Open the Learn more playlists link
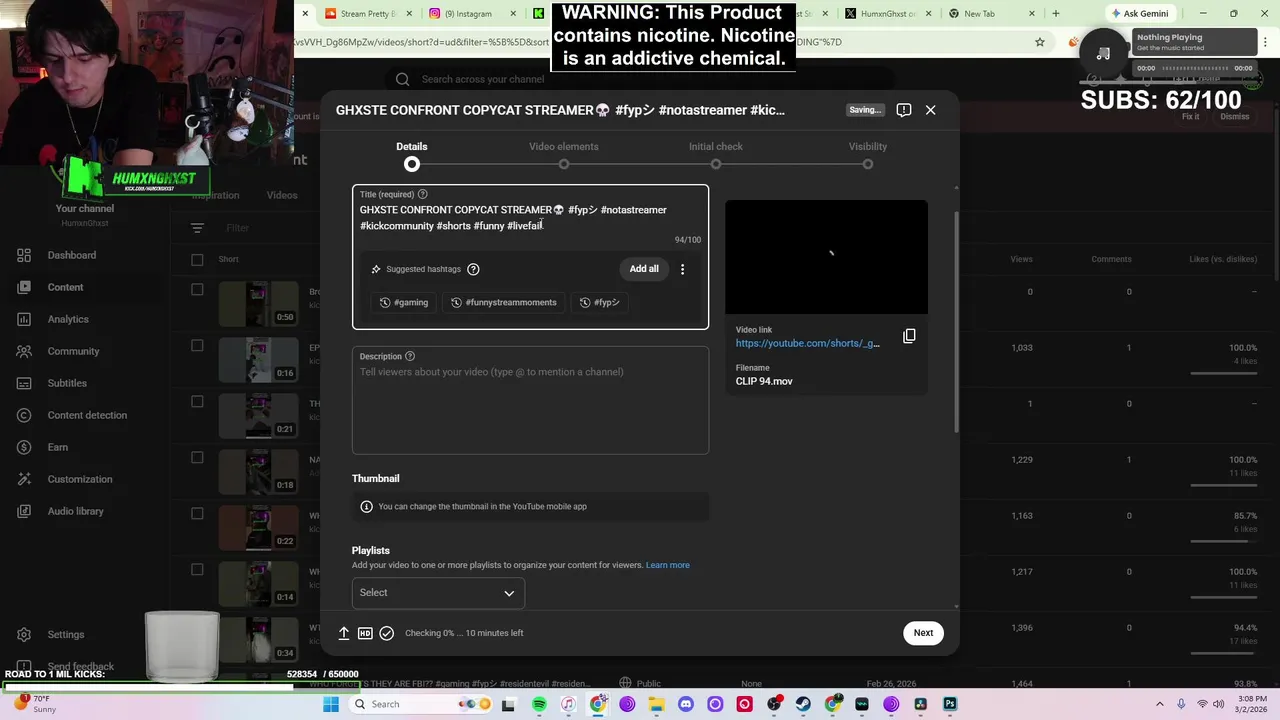Viewport: 1280px width, 720px height. pos(668,565)
